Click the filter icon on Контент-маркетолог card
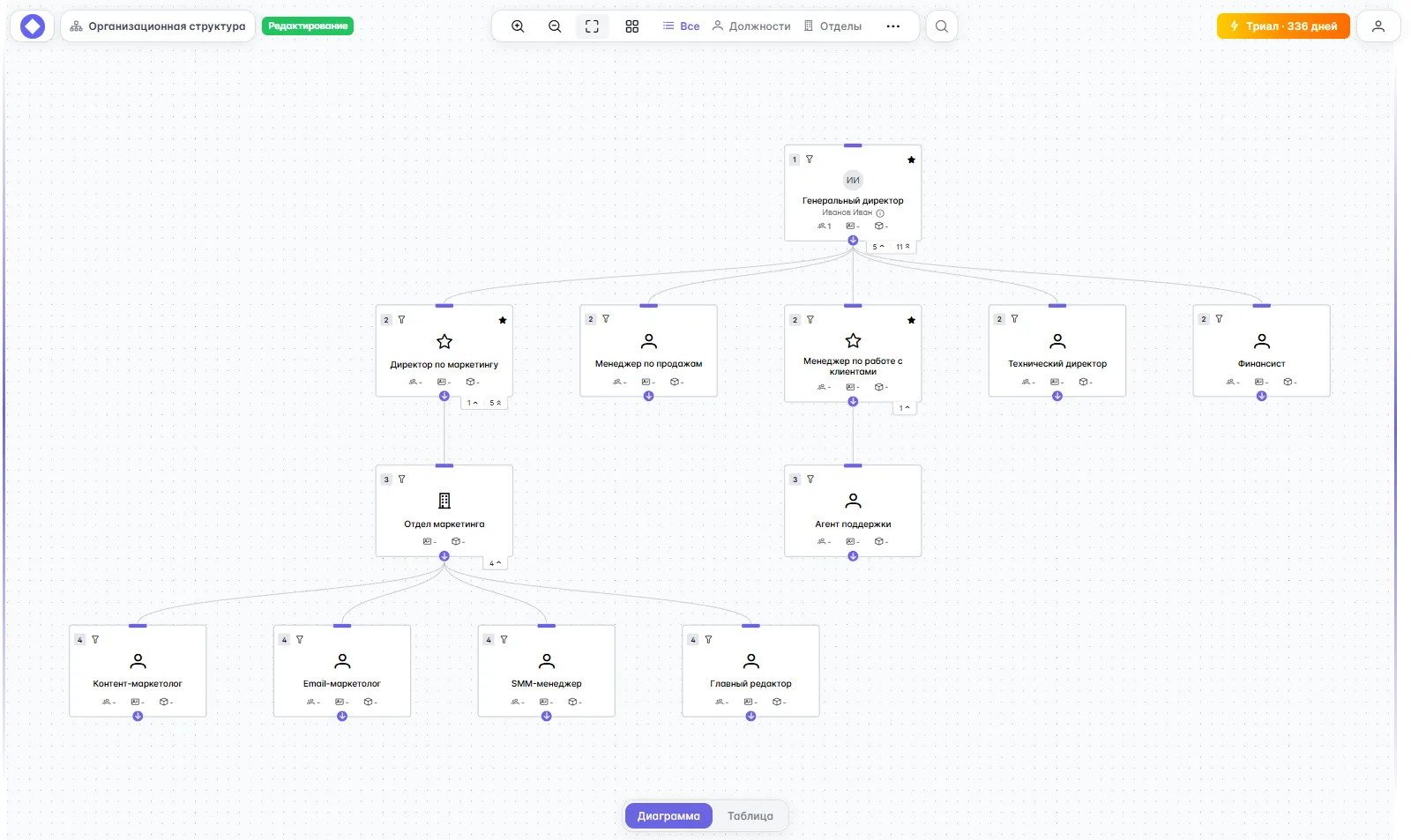This screenshot has width=1411, height=840. pyautogui.click(x=95, y=640)
